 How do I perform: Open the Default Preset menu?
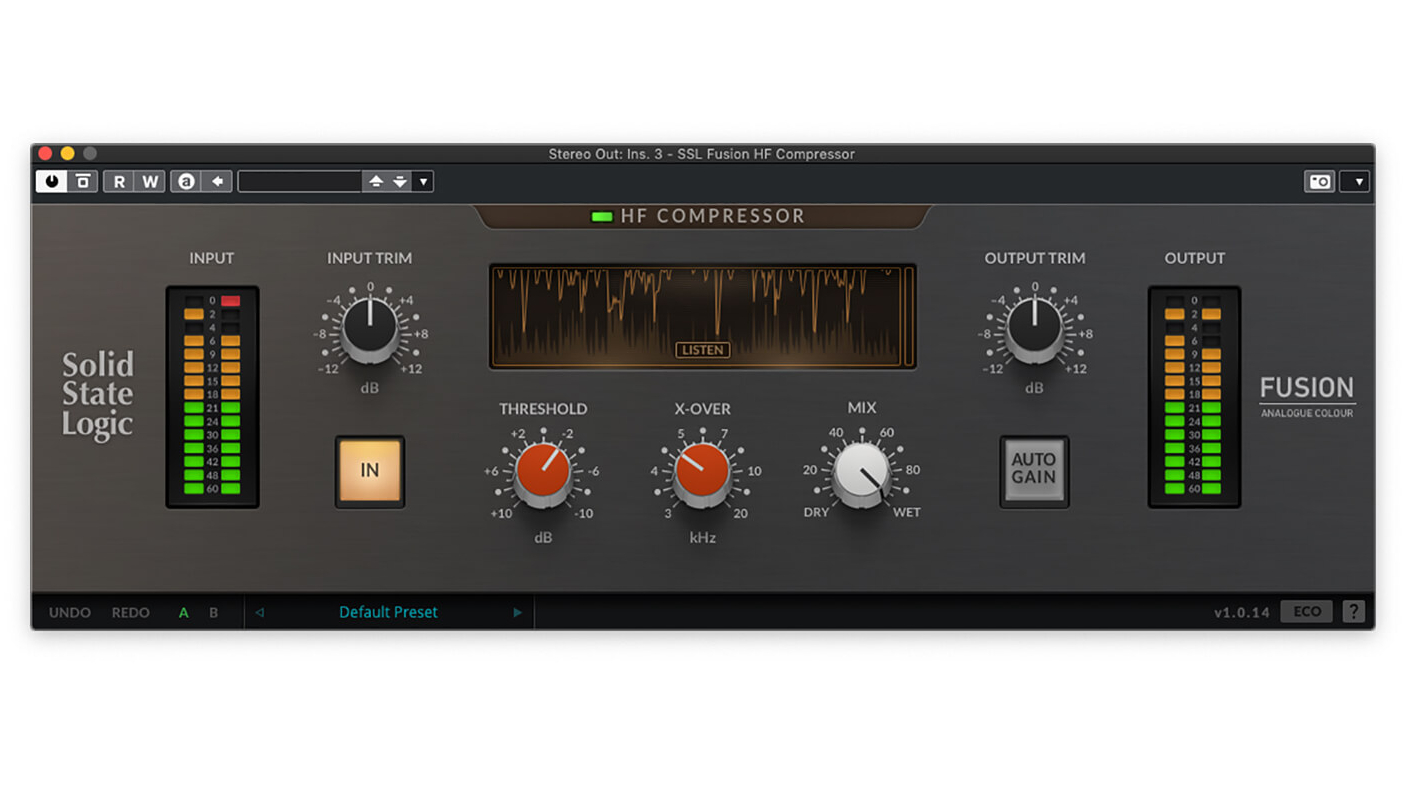(x=388, y=612)
